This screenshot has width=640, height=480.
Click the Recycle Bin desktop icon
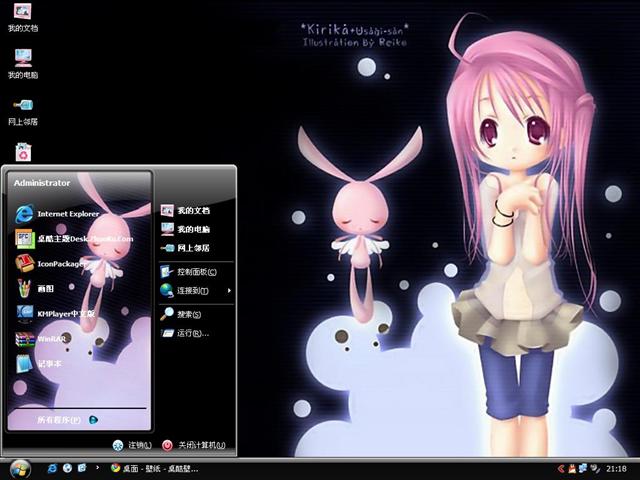click(x=22, y=151)
